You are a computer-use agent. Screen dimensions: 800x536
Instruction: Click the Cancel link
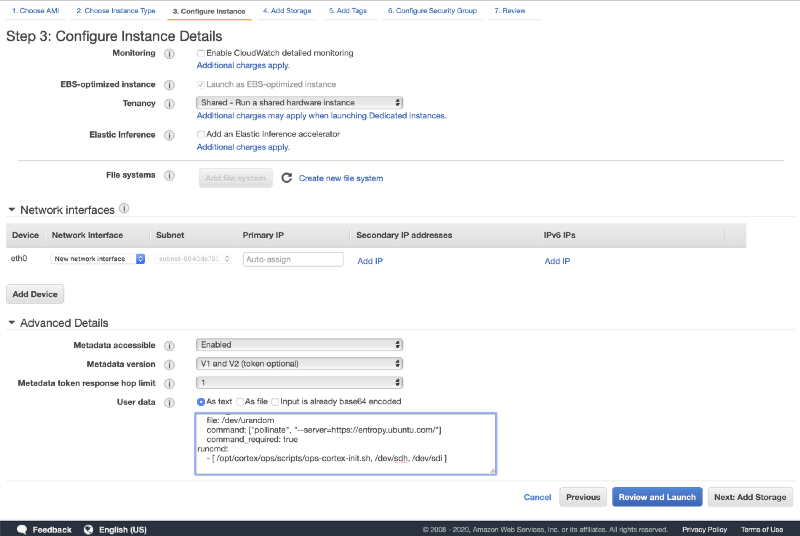pyautogui.click(x=537, y=497)
